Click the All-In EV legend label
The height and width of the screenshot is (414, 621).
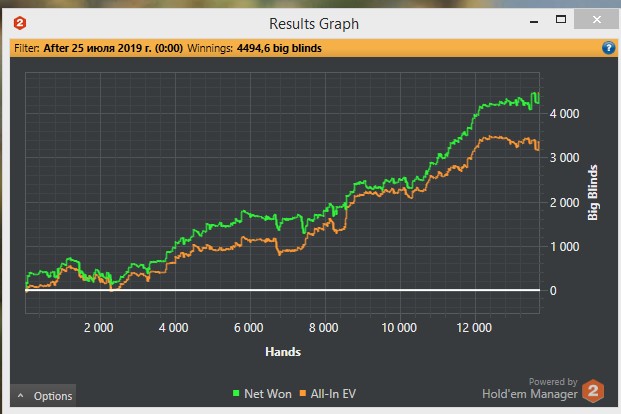coord(333,394)
